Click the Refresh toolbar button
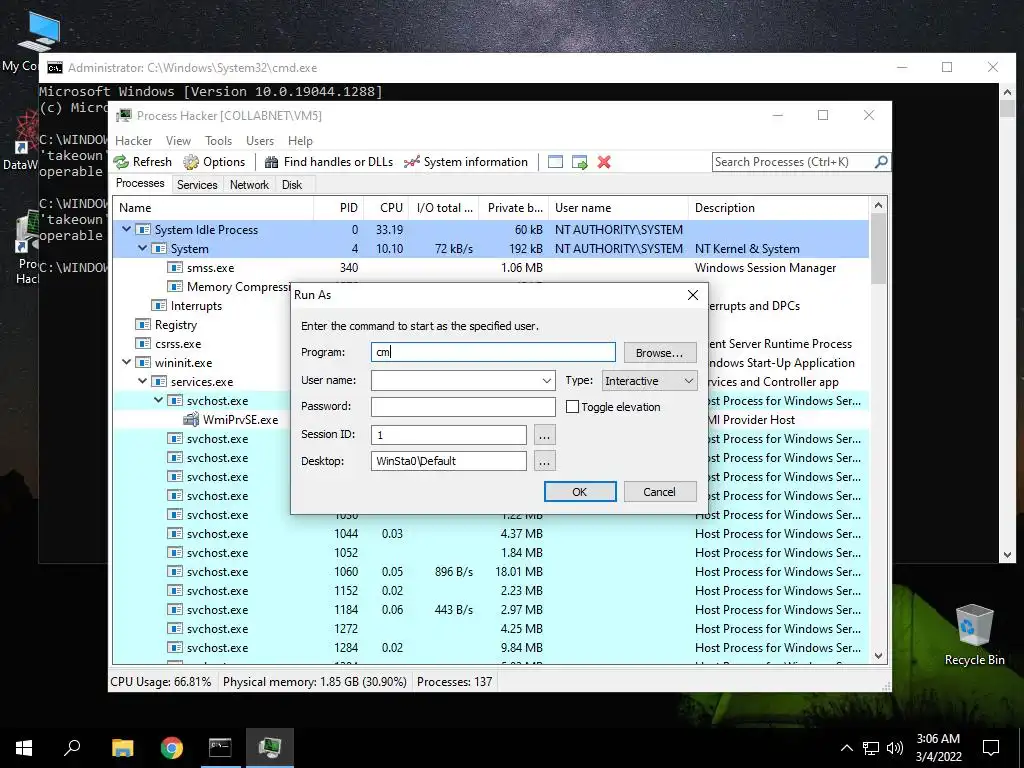Image resolution: width=1024 pixels, height=768 pixels. click(142, 162)
